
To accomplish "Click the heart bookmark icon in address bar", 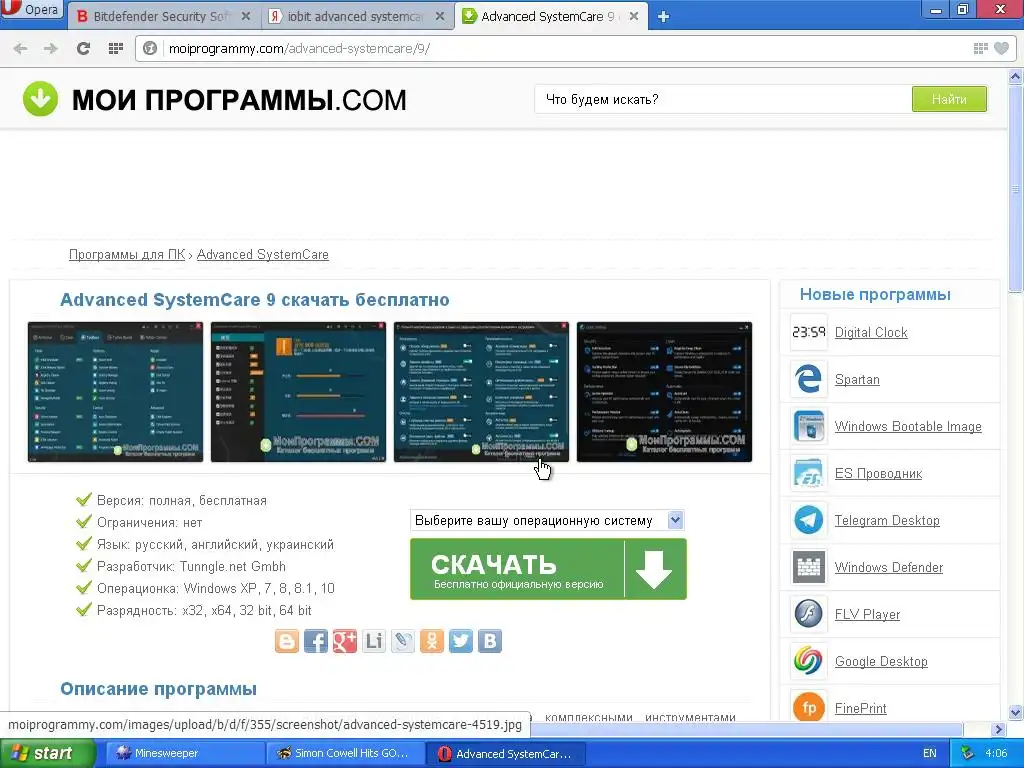I will (x=1001, y=48).
